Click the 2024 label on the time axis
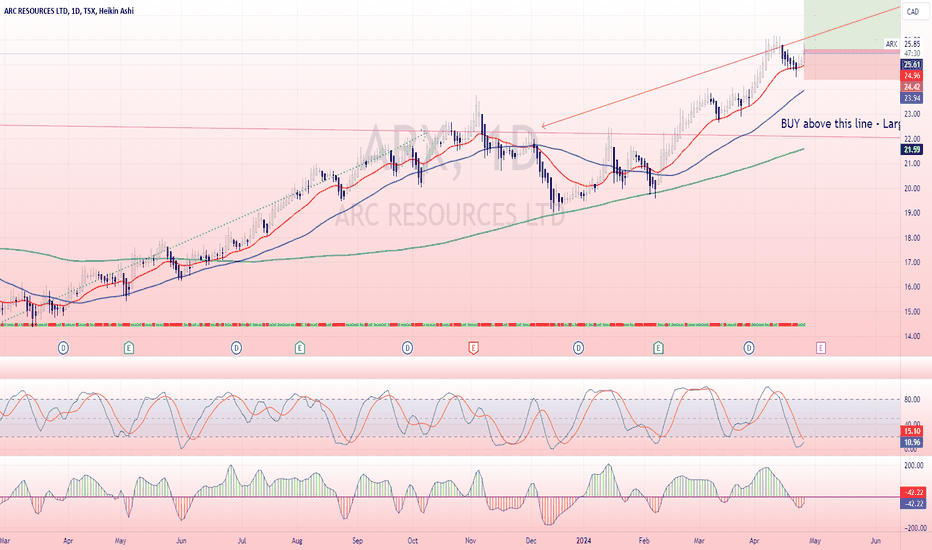The image size is (932, 550). [x=584, y=541]
